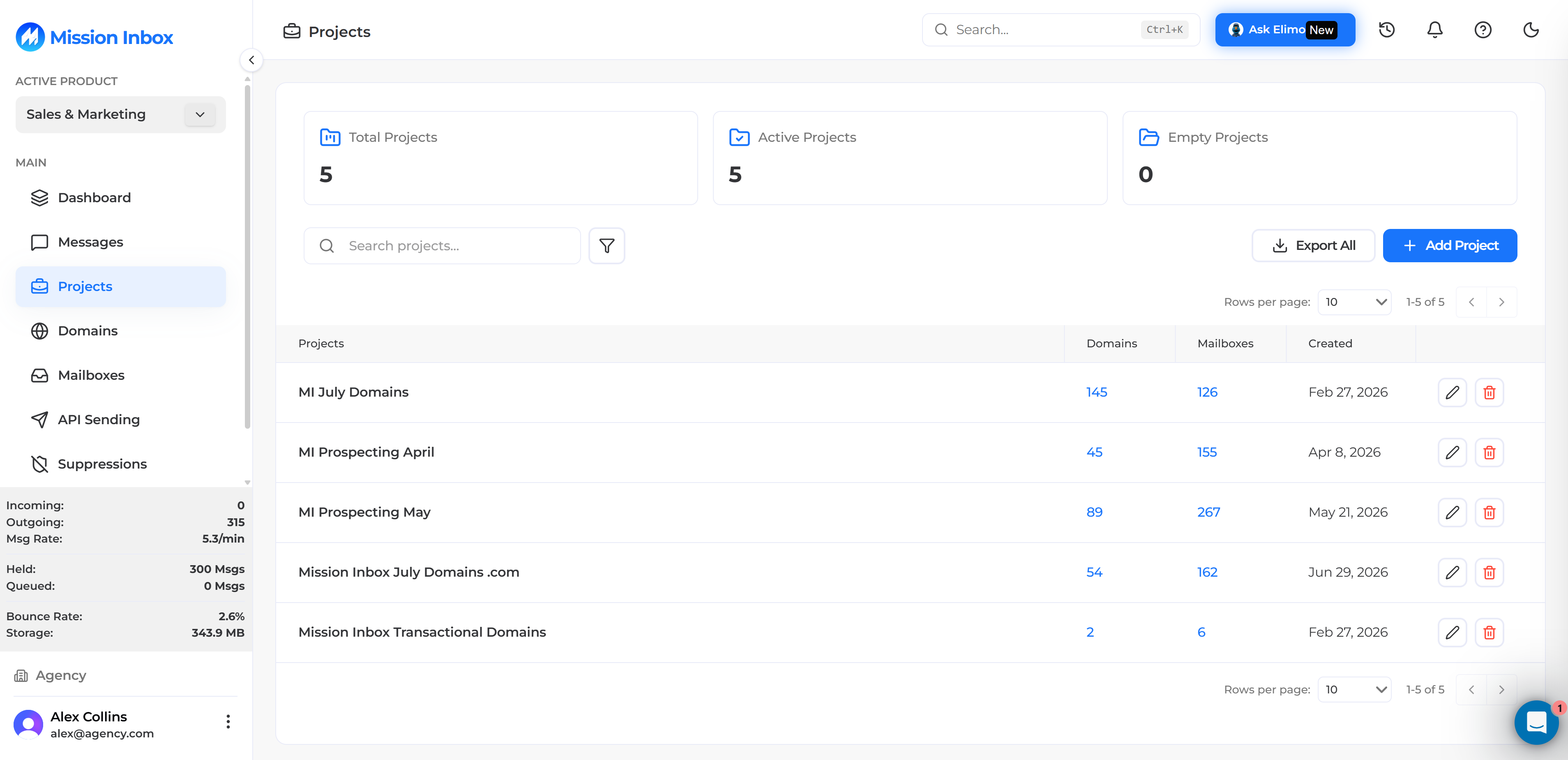This screenshot has width=1568, height=760.
Task: Open the 45 domains link for MI Prospecting April
Action: point(1094,453)
